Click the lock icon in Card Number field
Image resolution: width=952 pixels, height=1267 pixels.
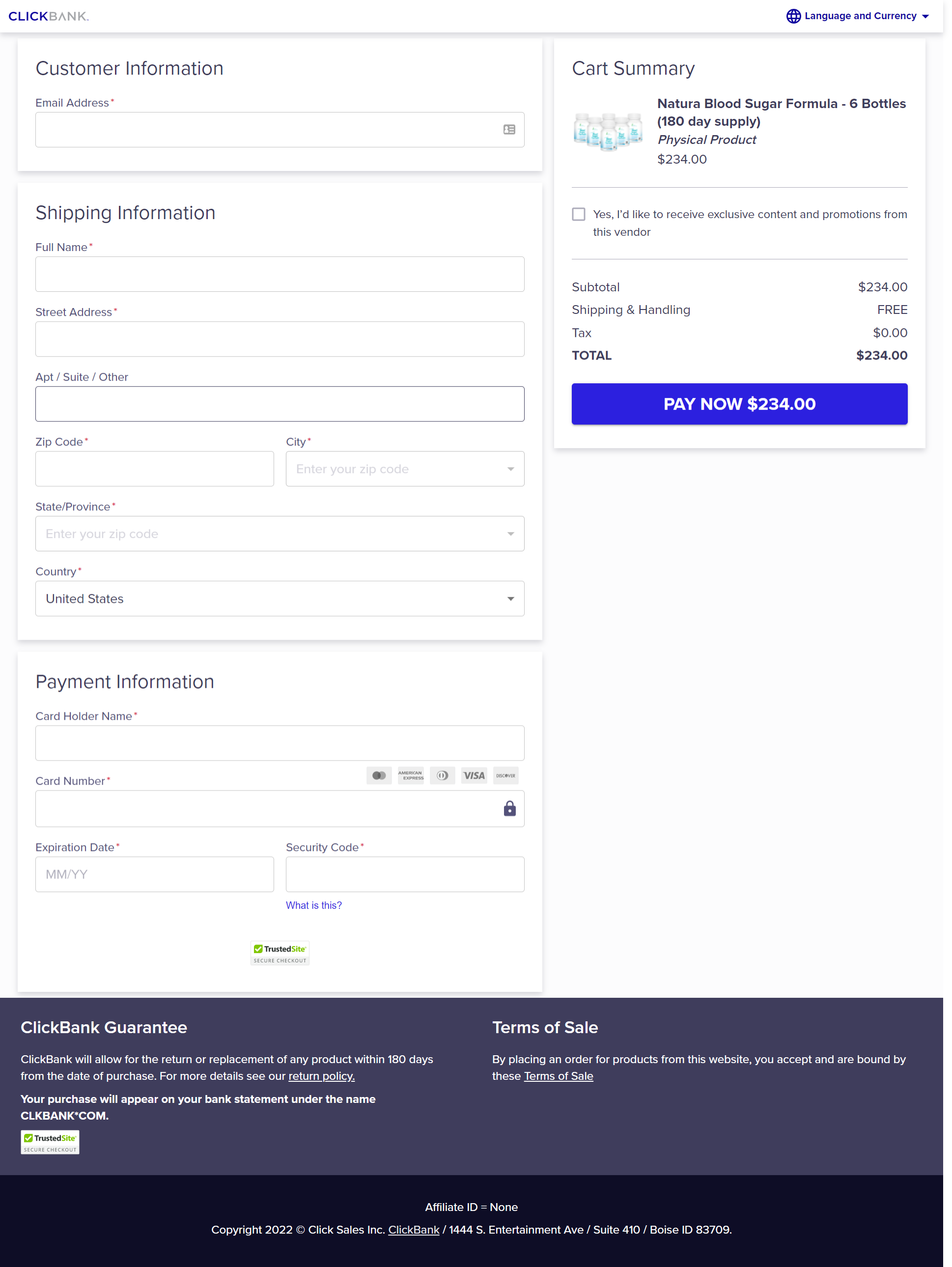[509, 808]
